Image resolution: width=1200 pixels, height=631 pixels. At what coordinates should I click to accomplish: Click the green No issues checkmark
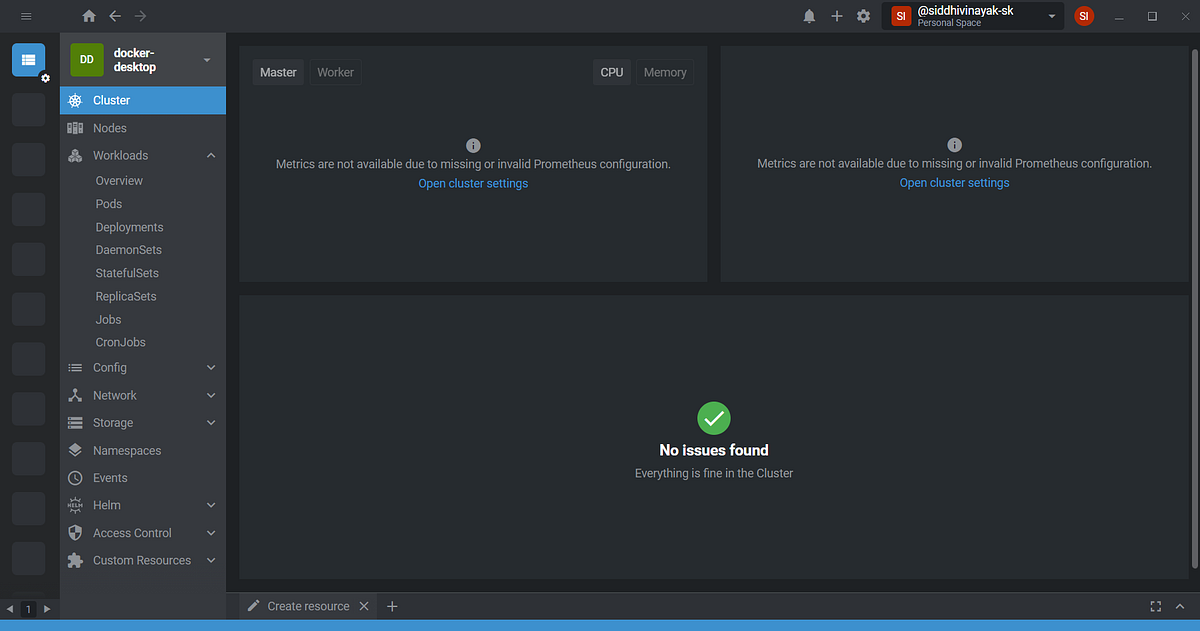click(714, 419)
